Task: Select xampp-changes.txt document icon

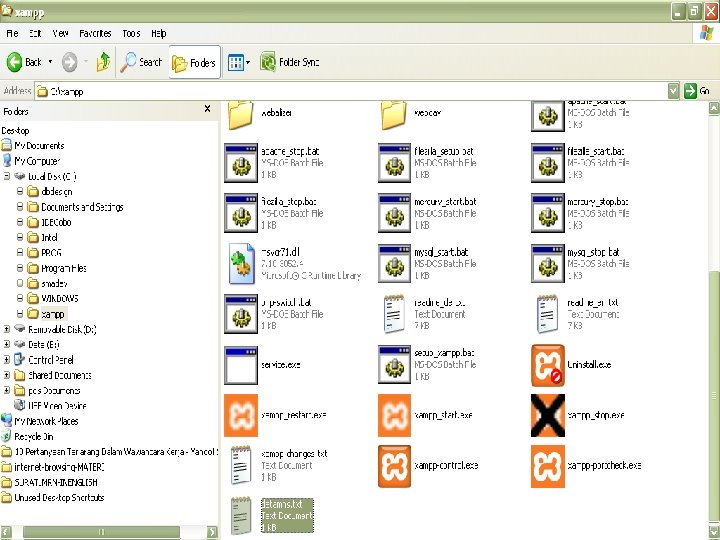Action: tap(241, 465)
